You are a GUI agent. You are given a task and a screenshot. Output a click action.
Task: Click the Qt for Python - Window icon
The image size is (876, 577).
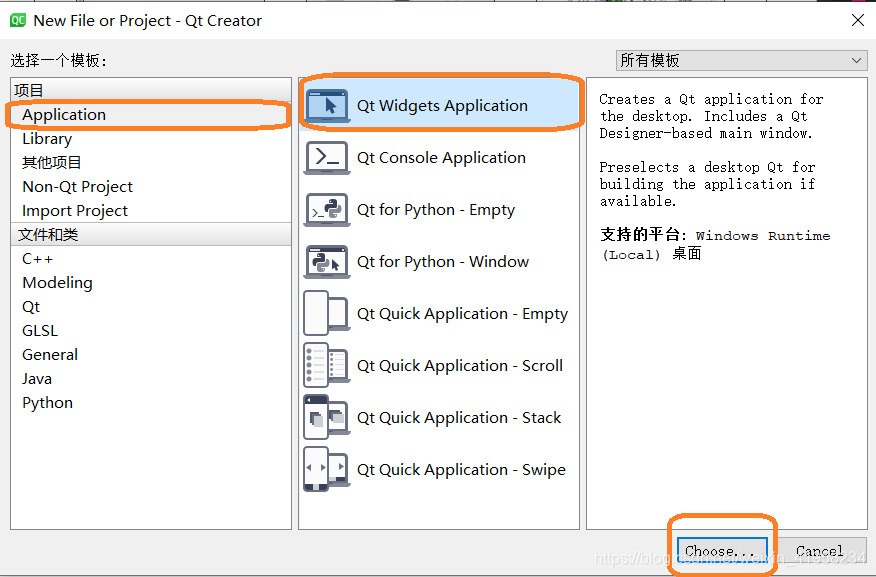pos(327,261)
